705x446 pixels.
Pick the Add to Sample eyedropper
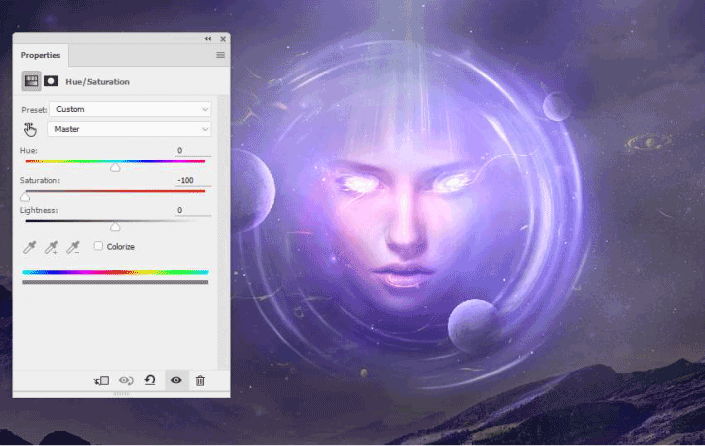[x=51, y=247]
